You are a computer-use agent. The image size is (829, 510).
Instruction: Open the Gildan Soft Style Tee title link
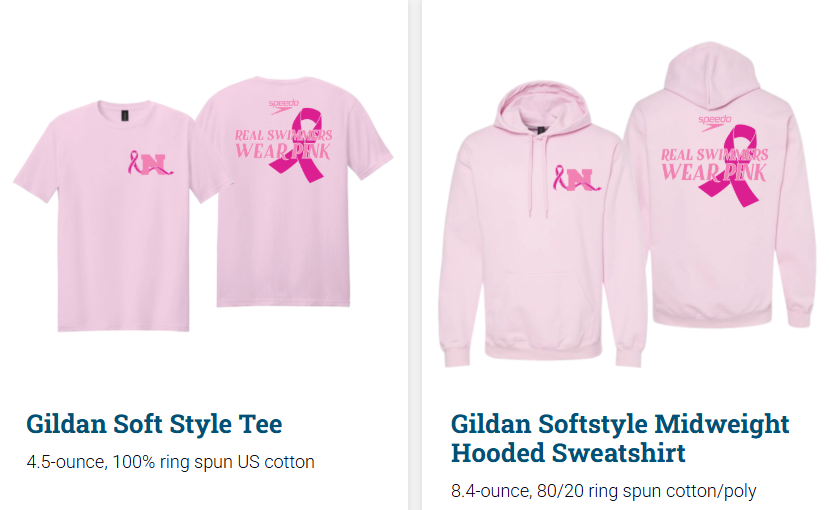click(x=154, y=424)
